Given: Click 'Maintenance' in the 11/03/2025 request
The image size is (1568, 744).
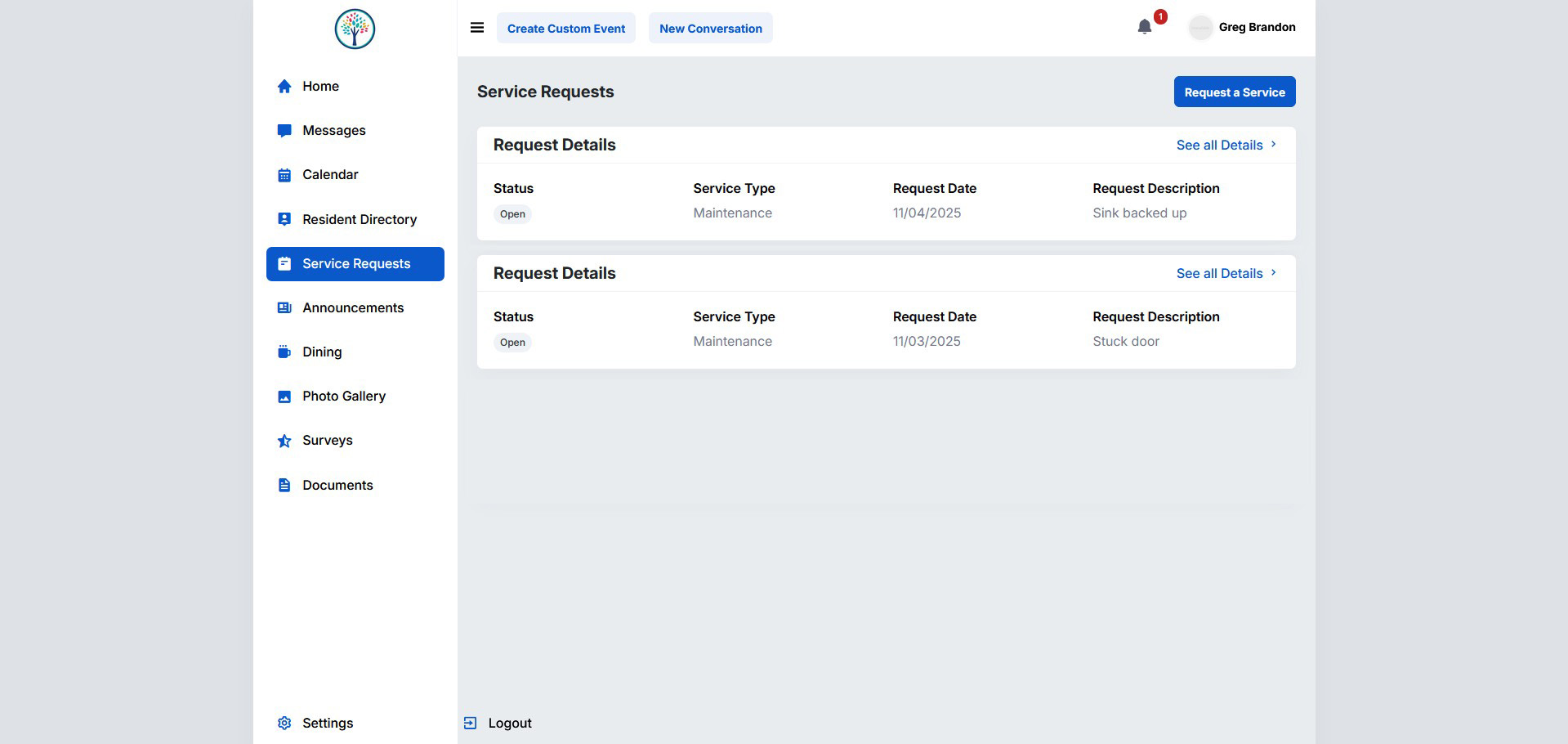Looking at the screenshot, I should [x=732, y=342].
